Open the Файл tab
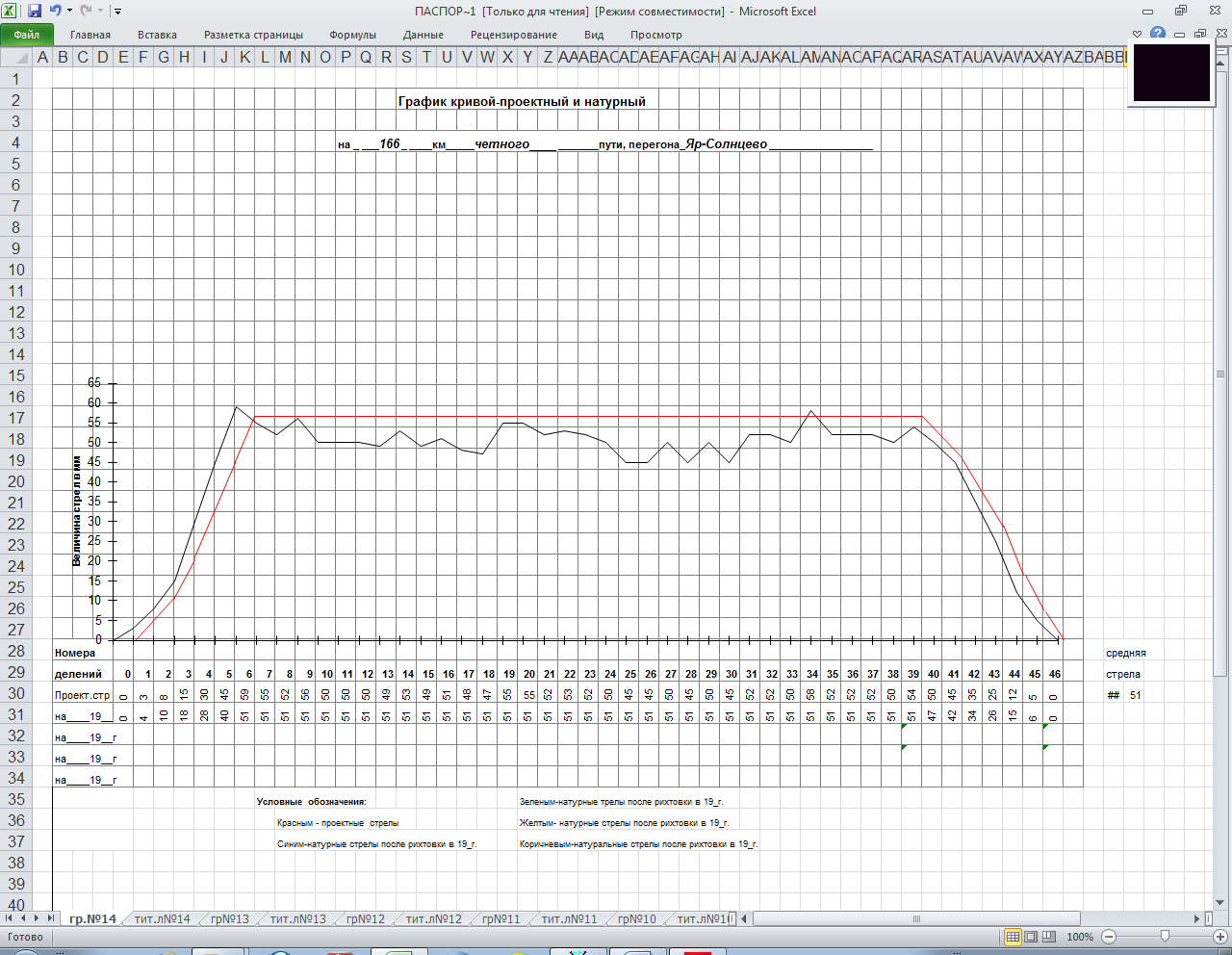This screenshot has width=1232, height=955. click(x=27, y=35)
